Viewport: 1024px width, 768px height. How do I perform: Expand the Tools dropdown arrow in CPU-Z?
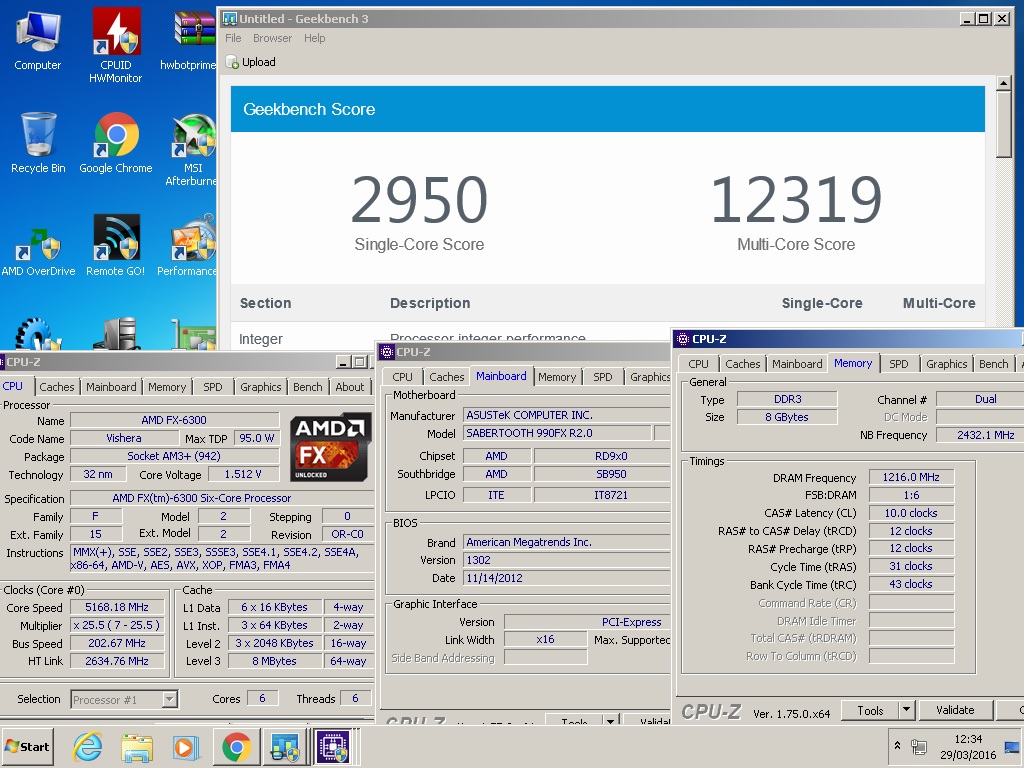906,710
